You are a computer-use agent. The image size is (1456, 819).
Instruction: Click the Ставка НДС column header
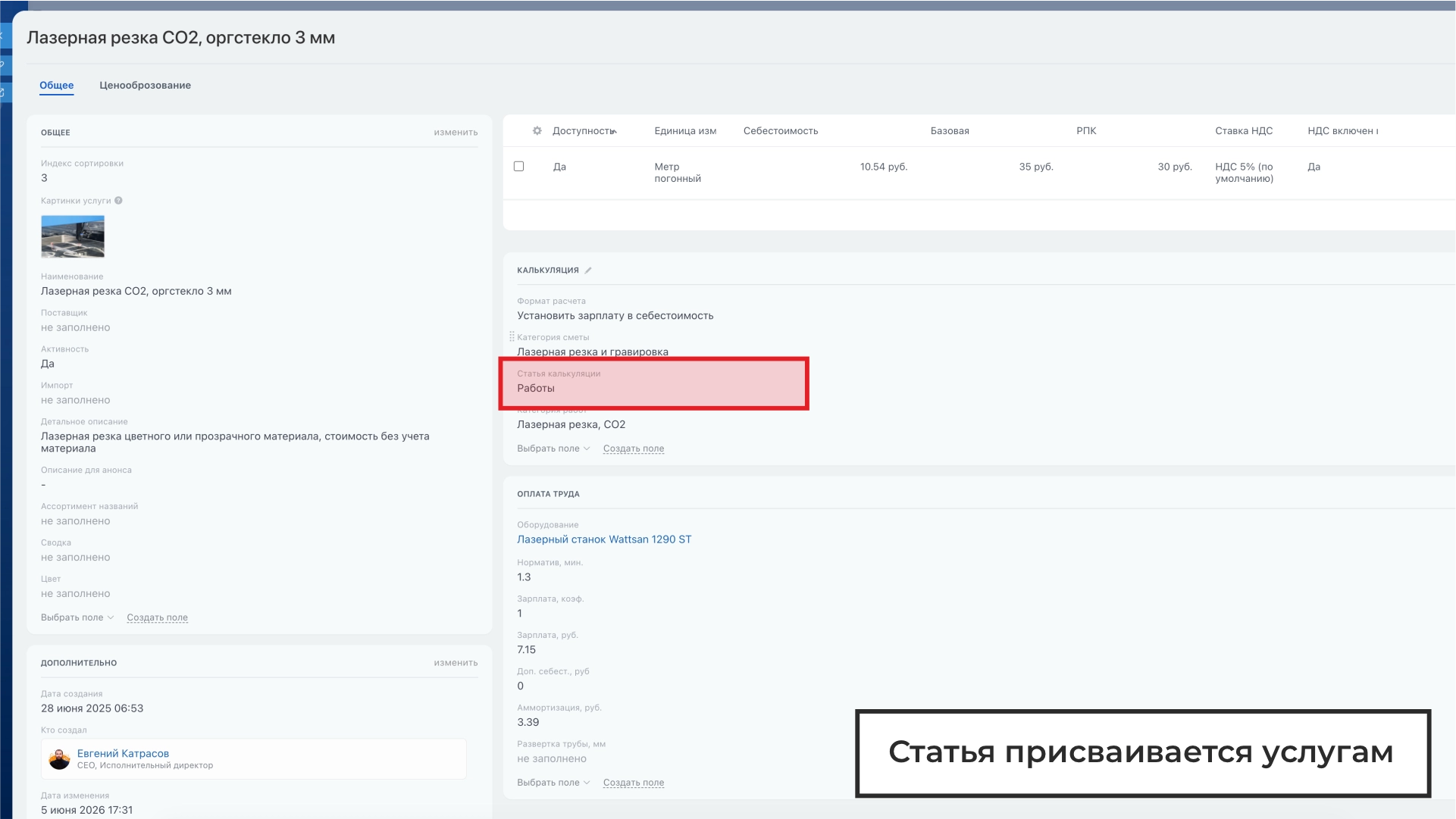tap(1244, 131)
